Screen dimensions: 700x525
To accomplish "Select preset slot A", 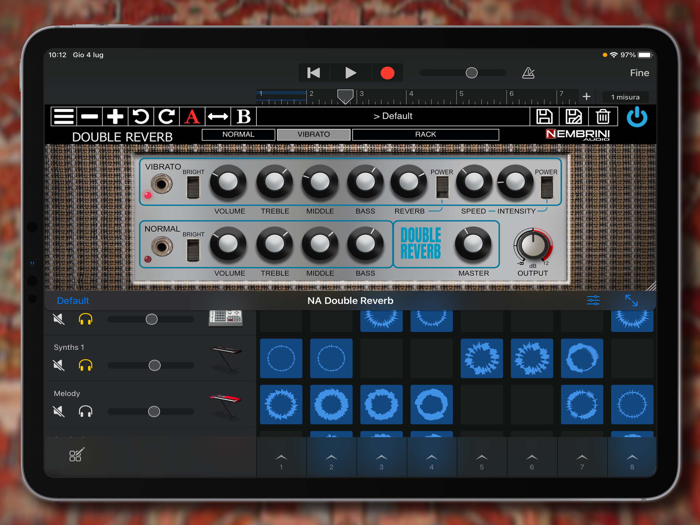I will coord(192,117).
